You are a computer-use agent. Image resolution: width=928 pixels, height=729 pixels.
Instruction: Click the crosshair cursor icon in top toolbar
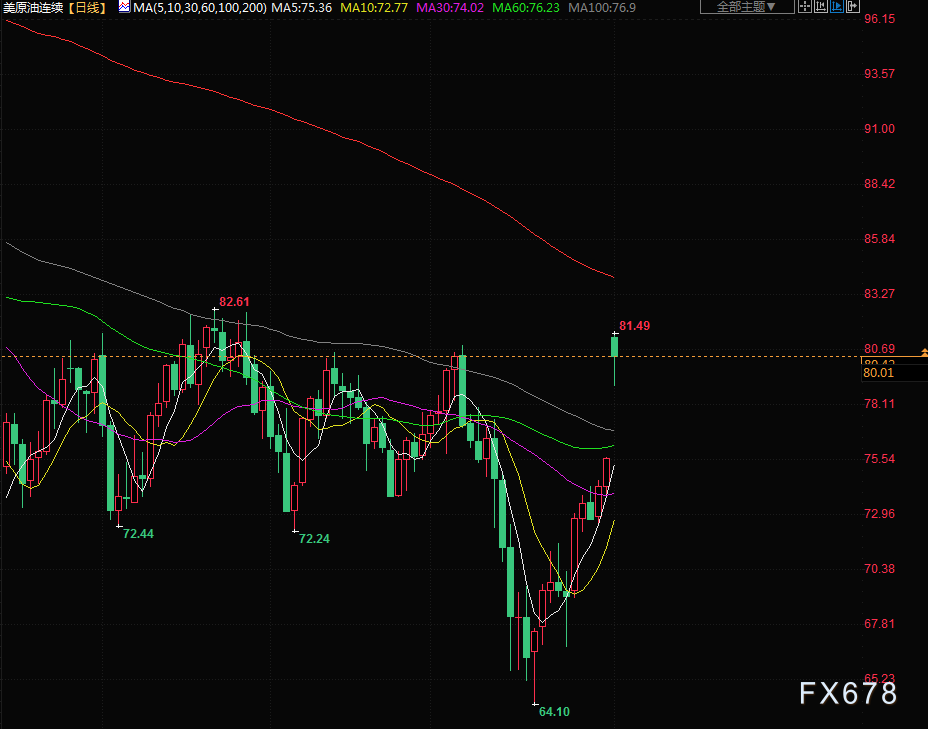(805, 7)
